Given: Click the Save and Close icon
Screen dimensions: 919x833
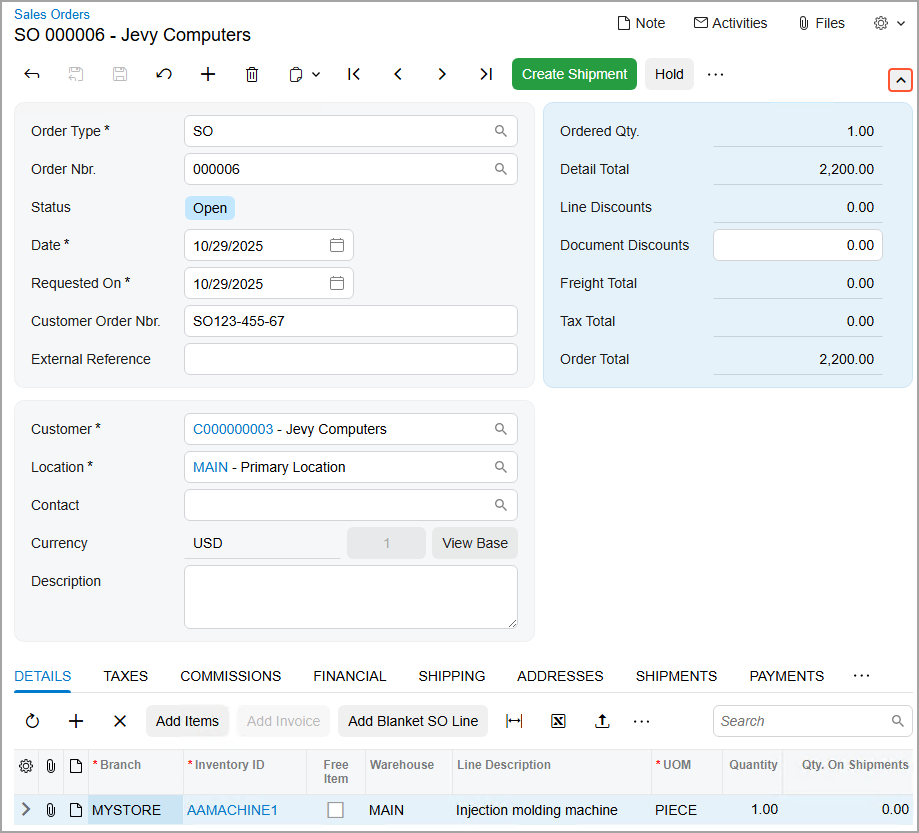Looking at the screenshot, I should (76, 74).
